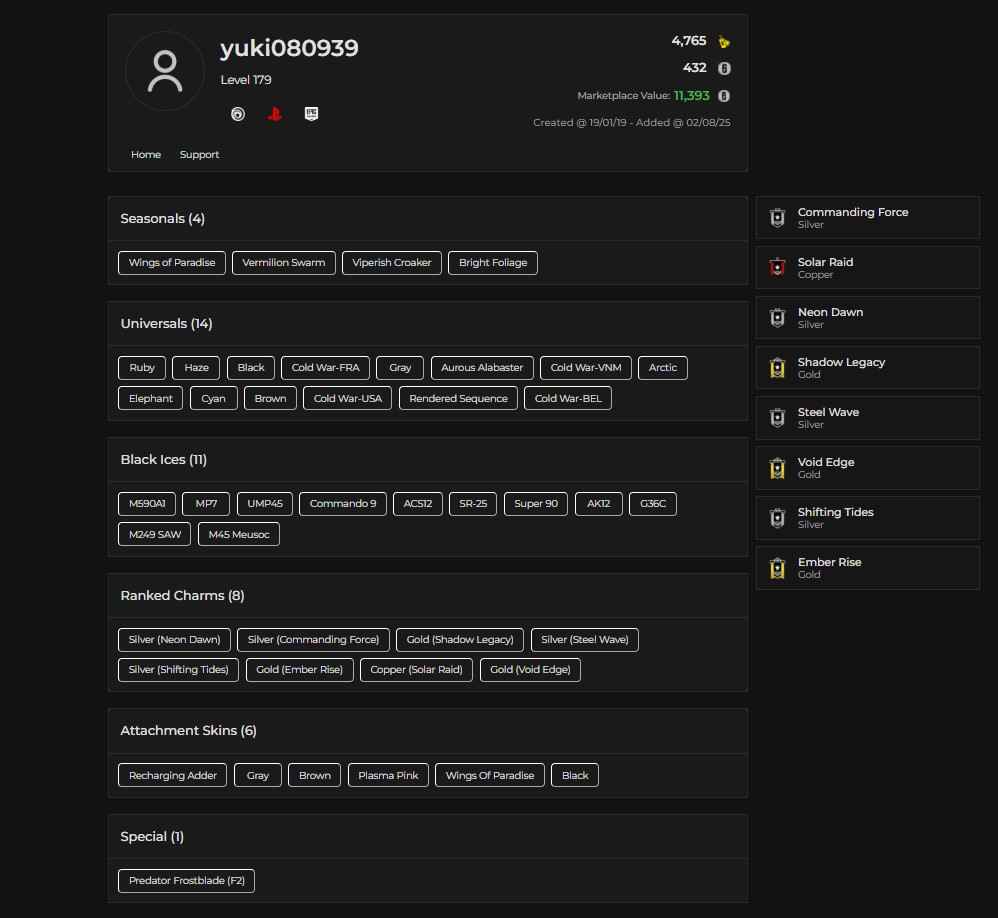998x918 pixels.
Task: Click the profile avatar icon
Action: click(x=164, y=70)
